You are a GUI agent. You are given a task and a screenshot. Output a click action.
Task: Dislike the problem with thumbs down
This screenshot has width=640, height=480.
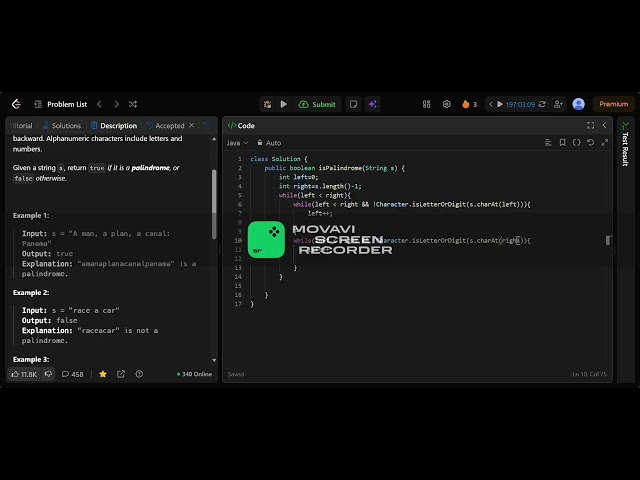[48, 374]
